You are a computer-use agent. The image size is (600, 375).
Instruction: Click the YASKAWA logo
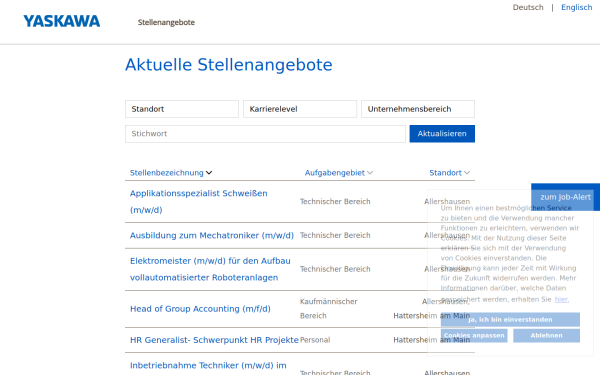62,21
